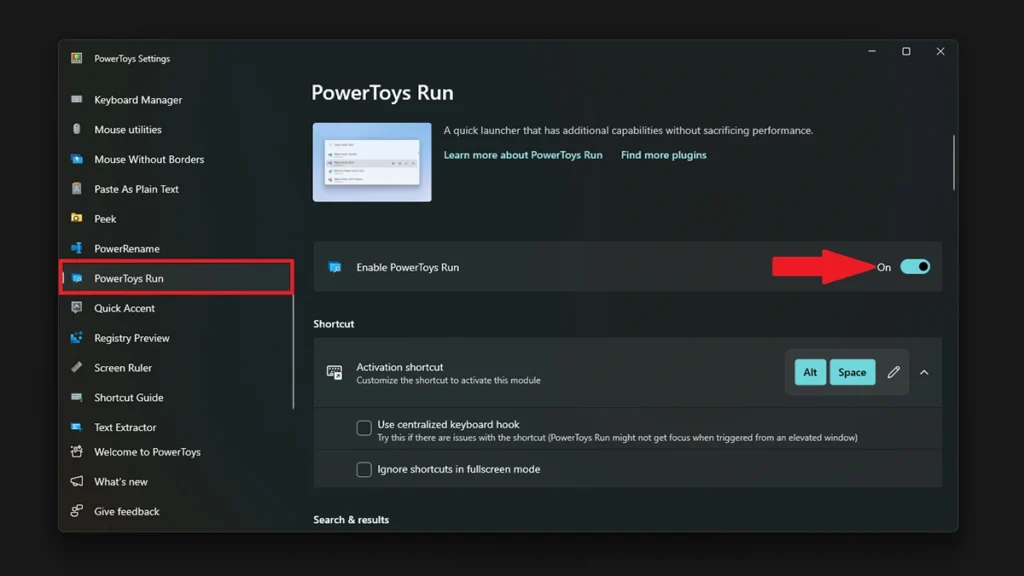This screenshot has height=576, width=1024.
Task: Click the Paste As Plain Text icon
Action: click(76, 189)
